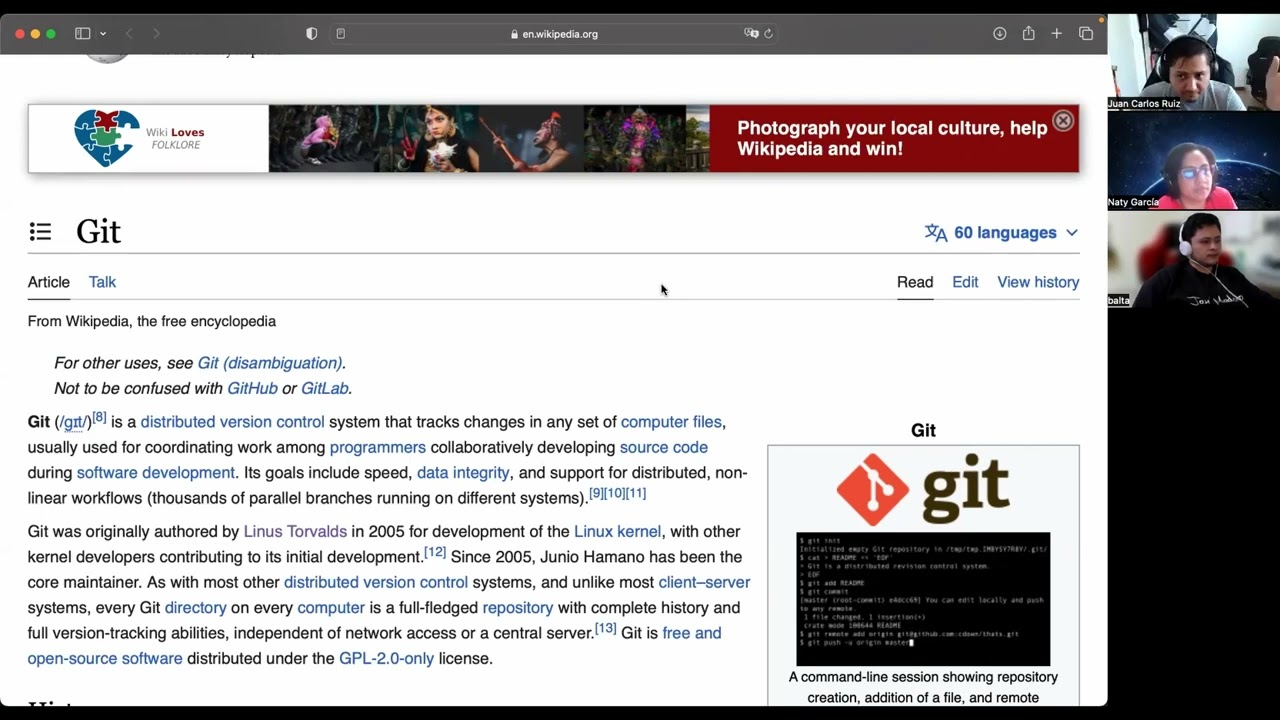1280x720 pixels.
Task: Click 'From Wikipedia, the free encyclopedia' text
Action: tap(152, 321)
